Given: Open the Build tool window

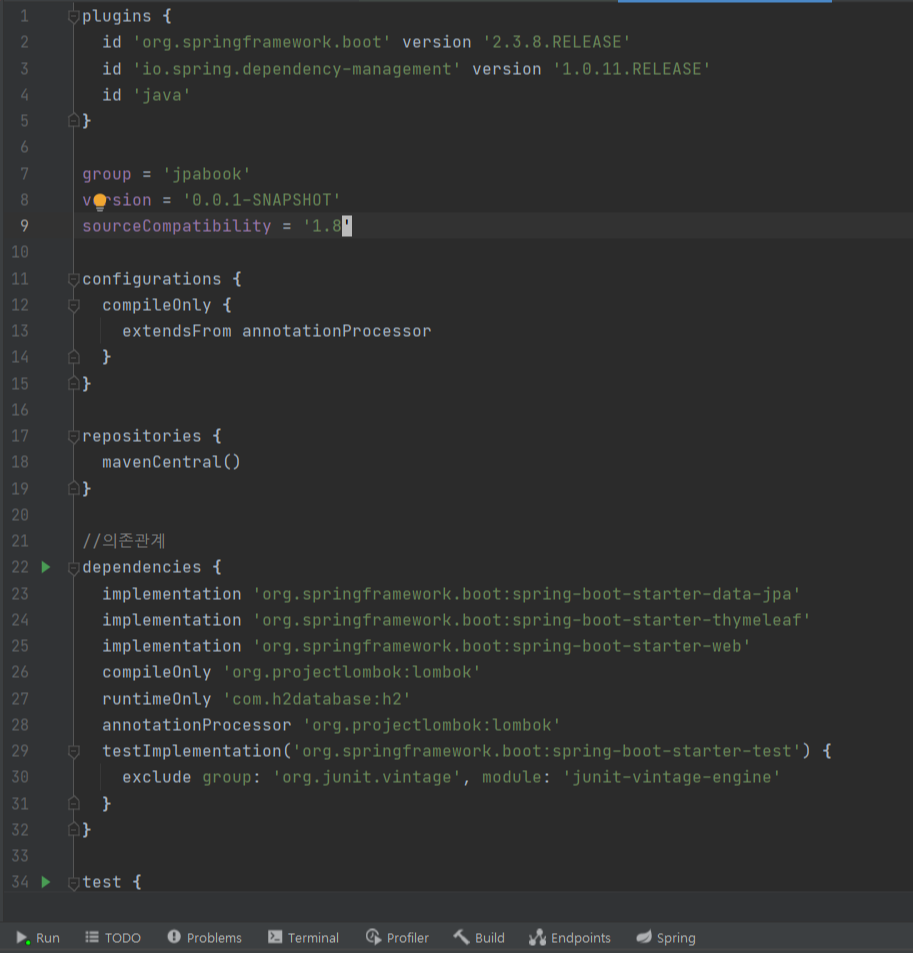Looking at the screenshot, I should (x=479, y=937).
